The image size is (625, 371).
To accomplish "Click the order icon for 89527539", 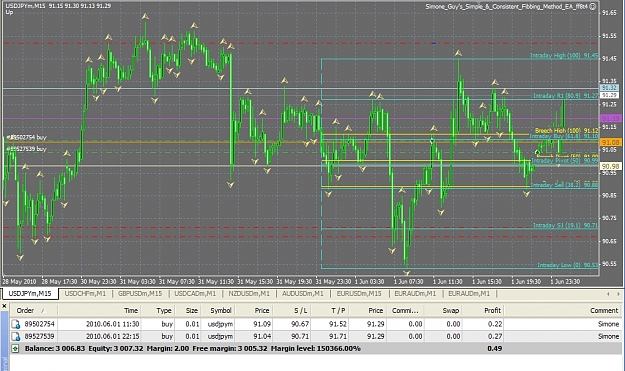I will tap(16, 336).
